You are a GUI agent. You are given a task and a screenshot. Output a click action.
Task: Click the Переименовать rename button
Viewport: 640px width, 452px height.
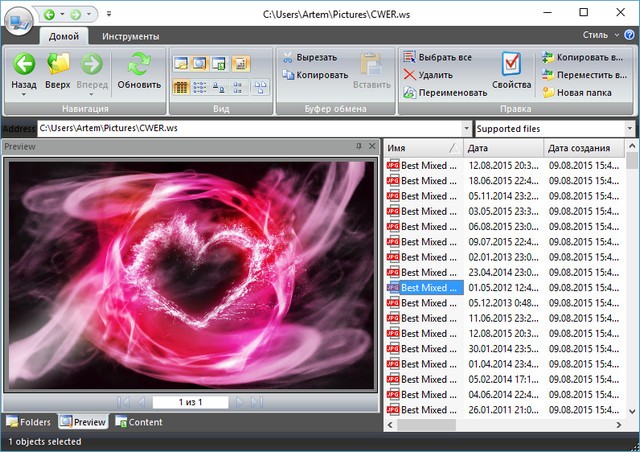[x=446, y=92]
